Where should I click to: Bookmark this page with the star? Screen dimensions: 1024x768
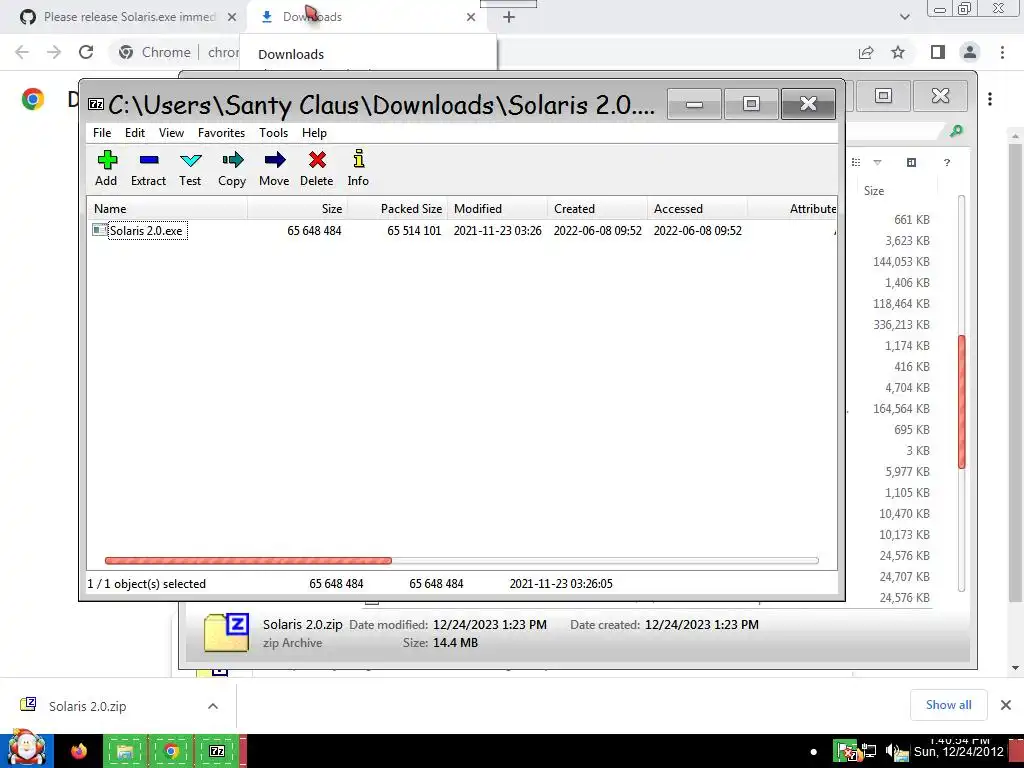(898, 52)
